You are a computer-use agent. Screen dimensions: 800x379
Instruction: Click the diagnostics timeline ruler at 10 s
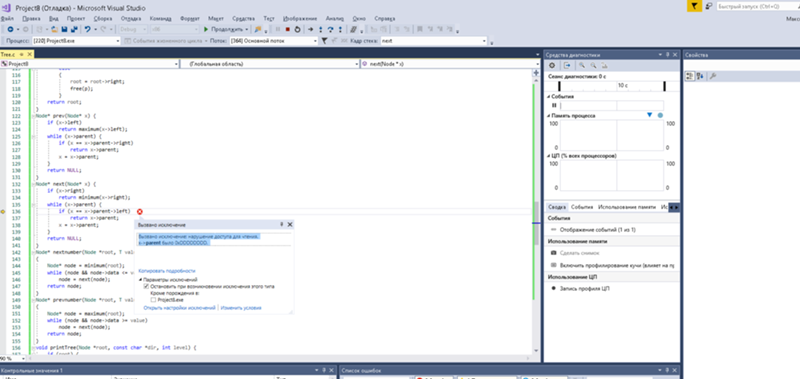(x=622, y=86)
